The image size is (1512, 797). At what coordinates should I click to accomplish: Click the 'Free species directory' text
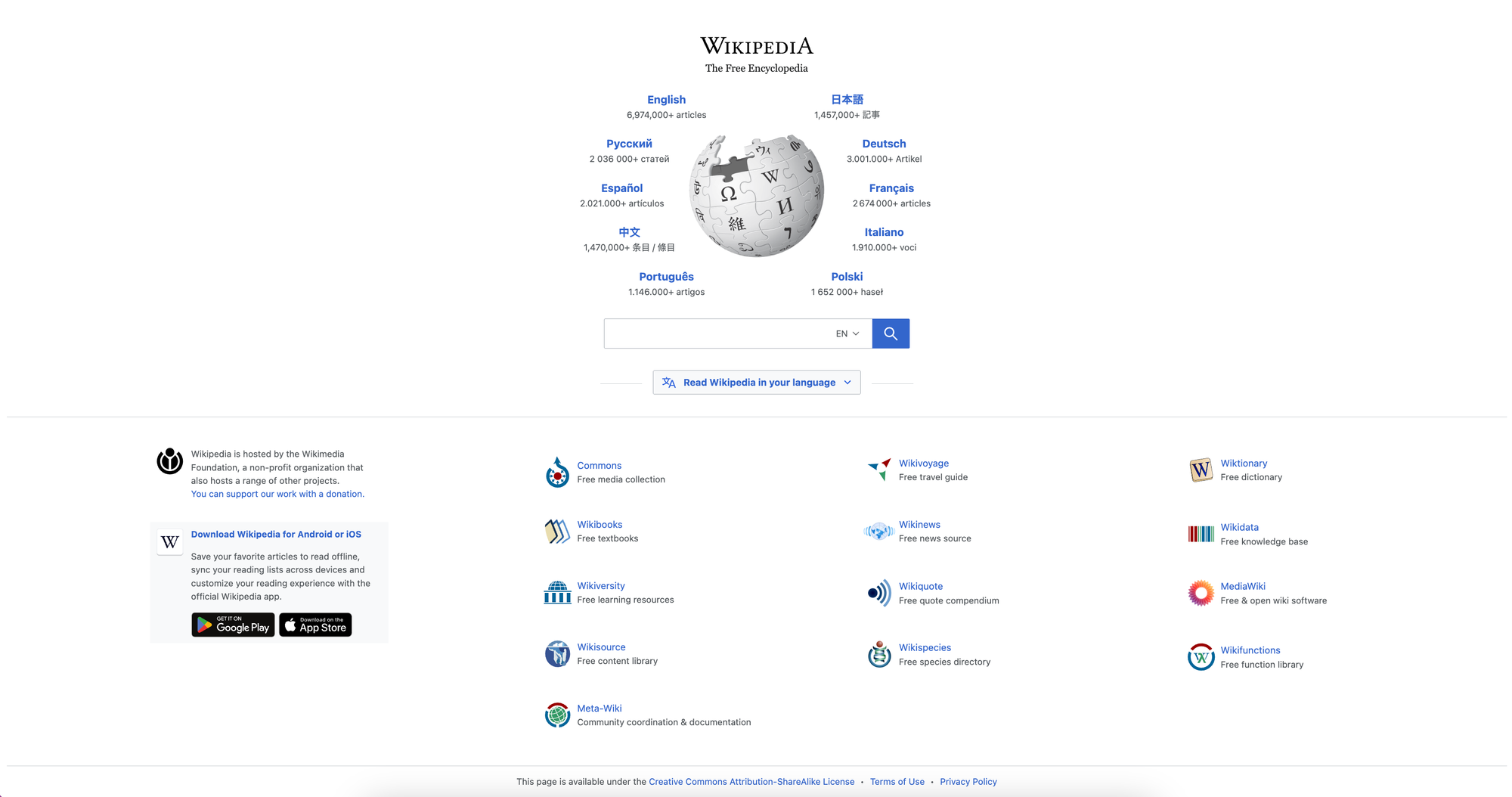pos(944,662)
